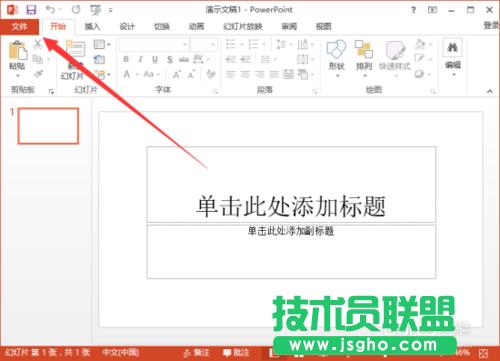Click the font name combo box
The image size is (500, 361).
(x=154, y=44)
